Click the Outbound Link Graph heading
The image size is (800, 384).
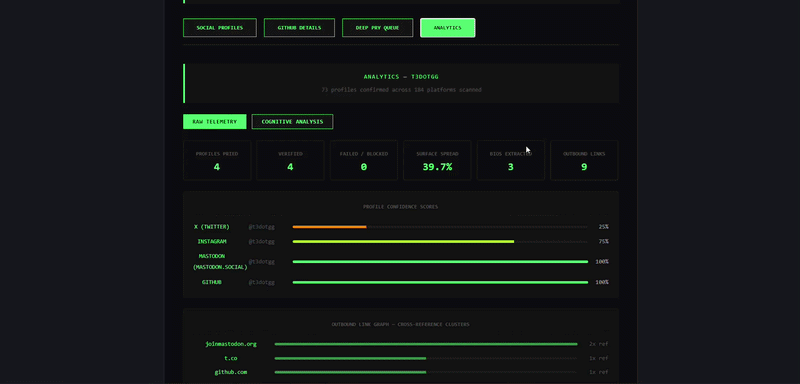click(401, 324)
